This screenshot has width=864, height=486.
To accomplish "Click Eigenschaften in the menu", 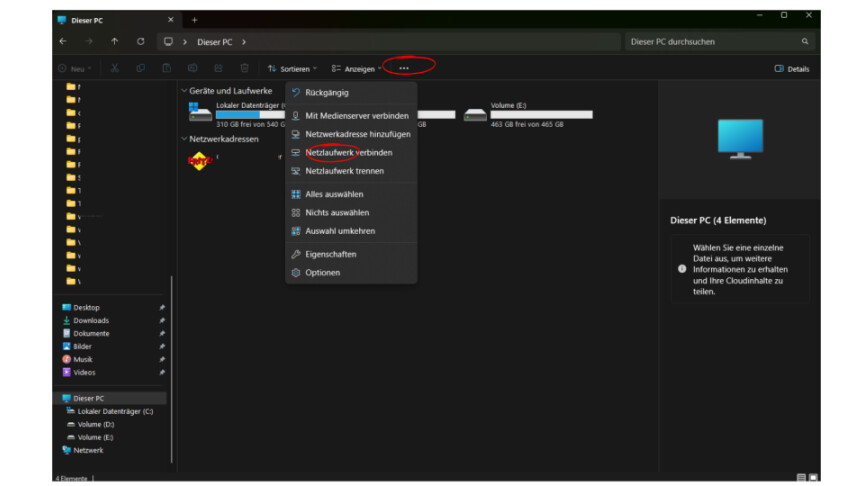I will point(330,254).
